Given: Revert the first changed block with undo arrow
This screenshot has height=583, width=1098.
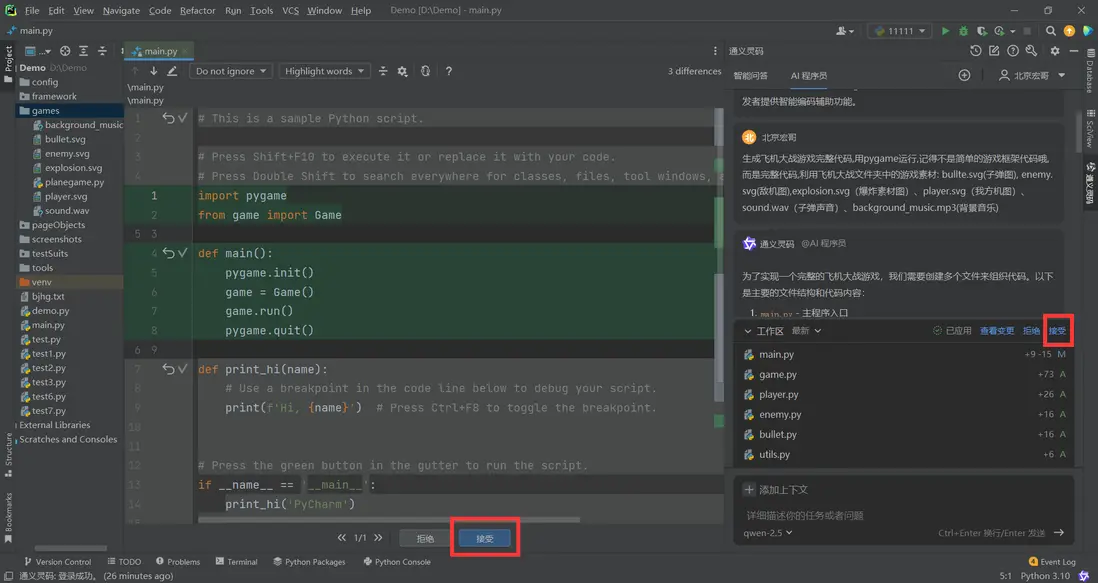Looking at the screenshot, I should (x=168, y=118).
